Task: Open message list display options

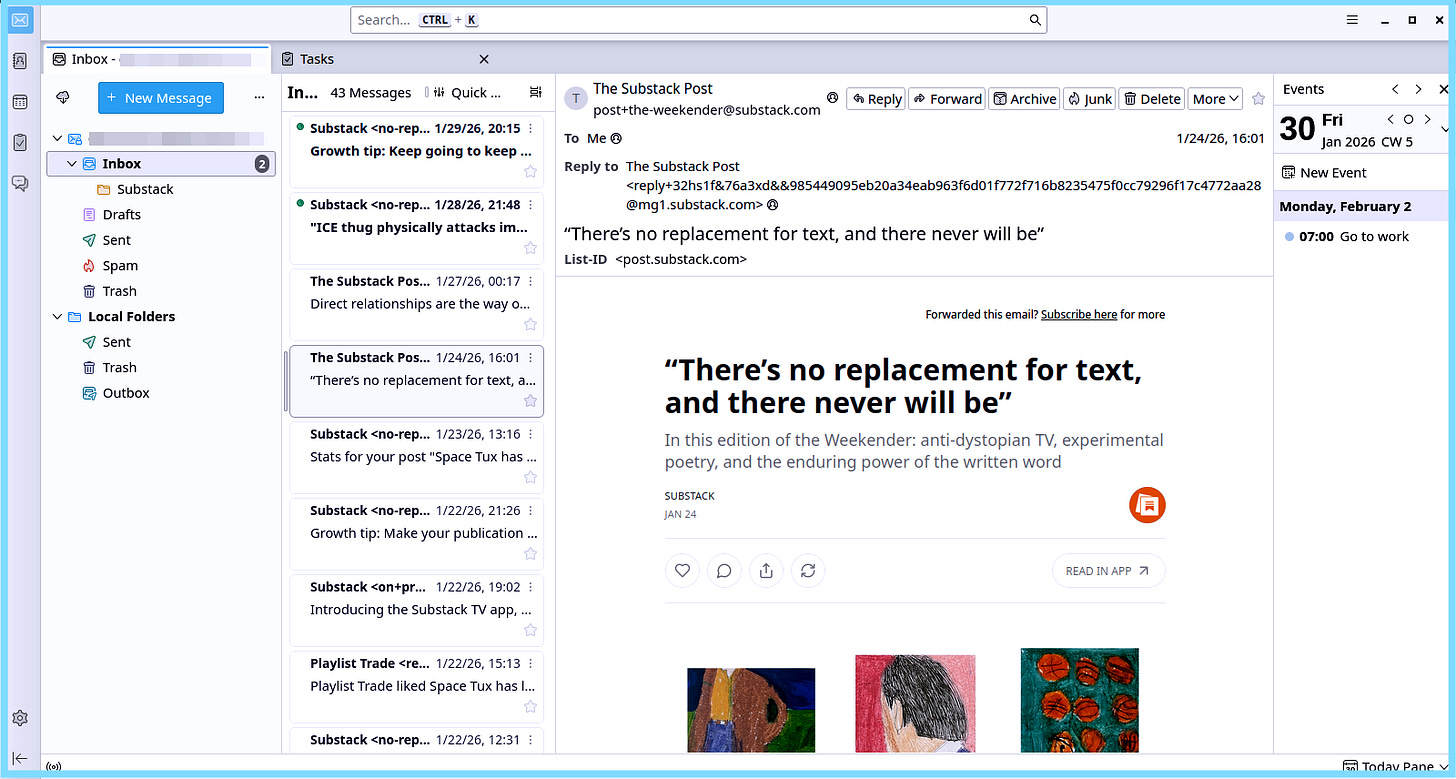Action: (x=536, y=92)
